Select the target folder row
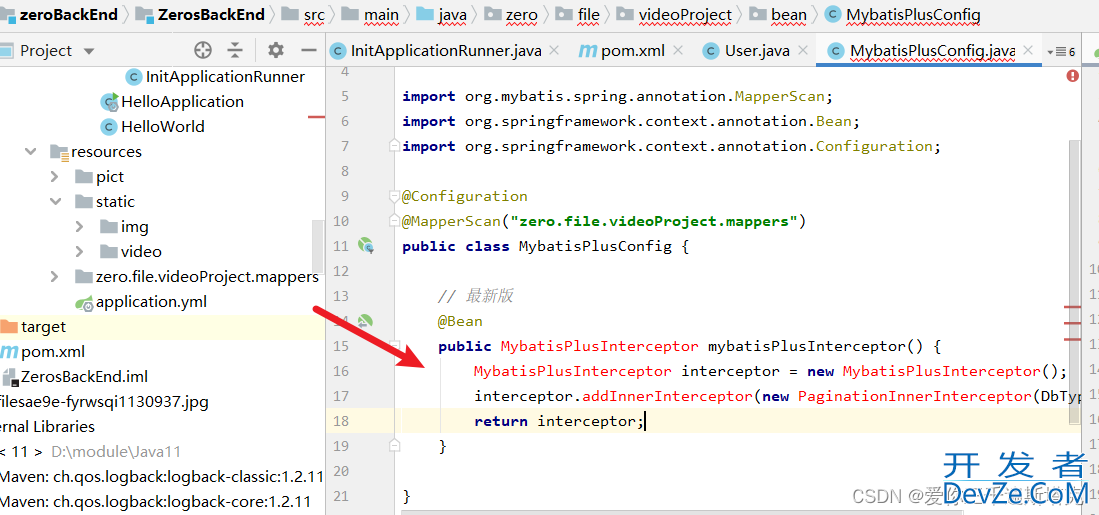The height and width of the screenshot is (515, 1099). [163, 327]
